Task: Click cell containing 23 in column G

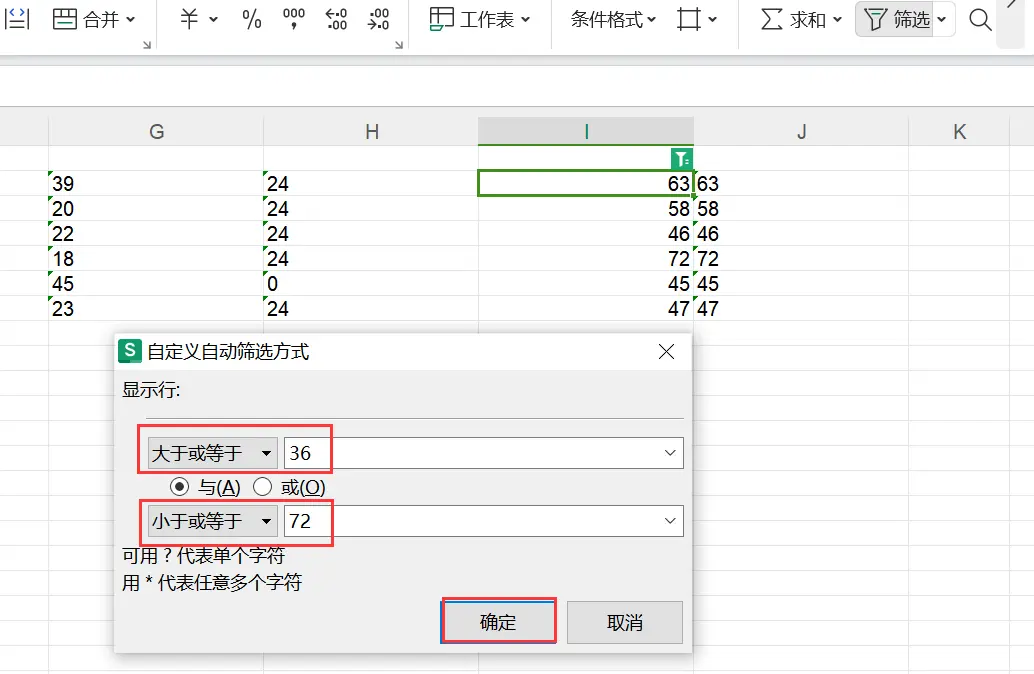Action: tap(156, 309)
